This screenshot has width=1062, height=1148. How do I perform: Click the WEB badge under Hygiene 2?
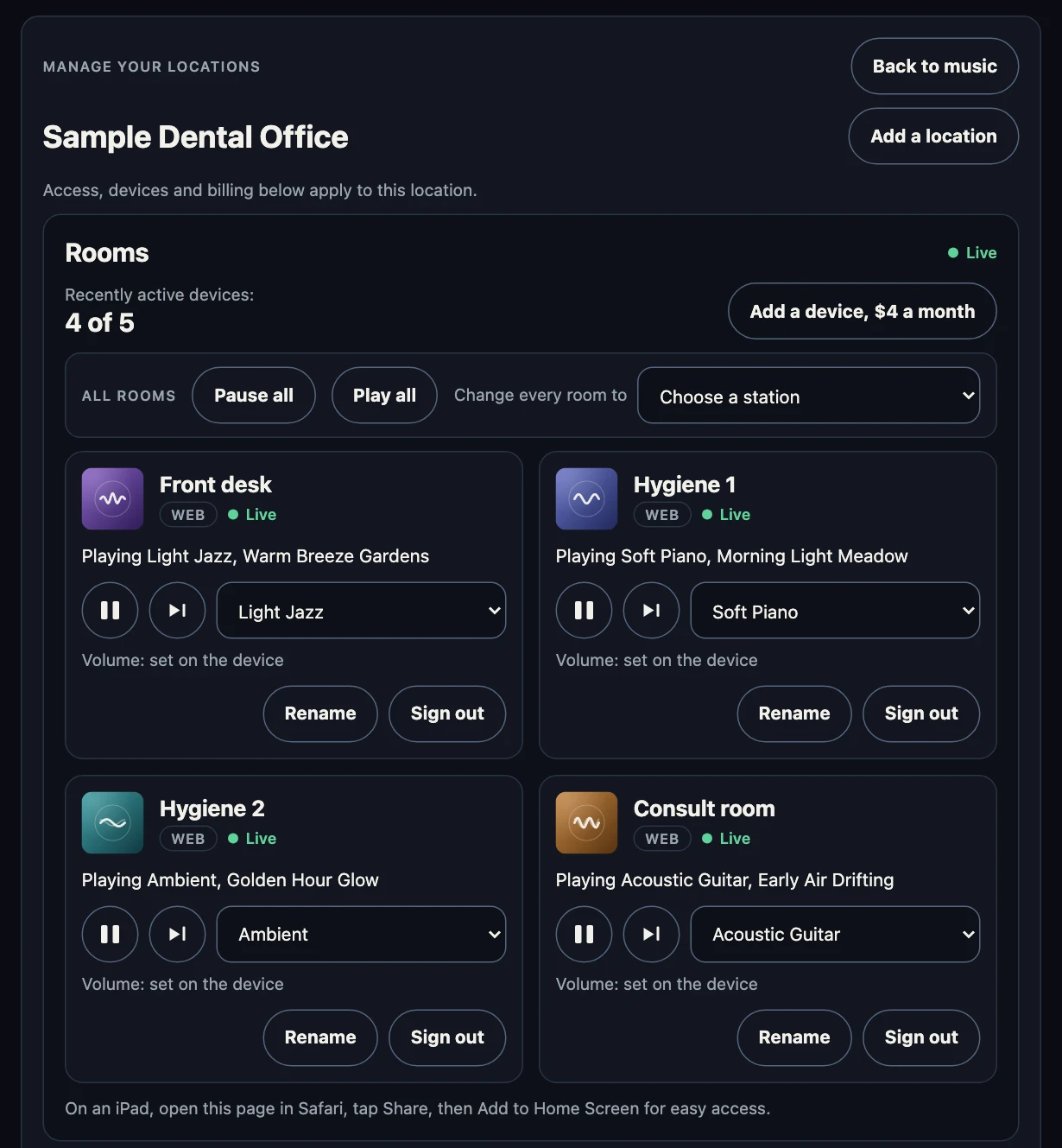[x=188, y=839]
